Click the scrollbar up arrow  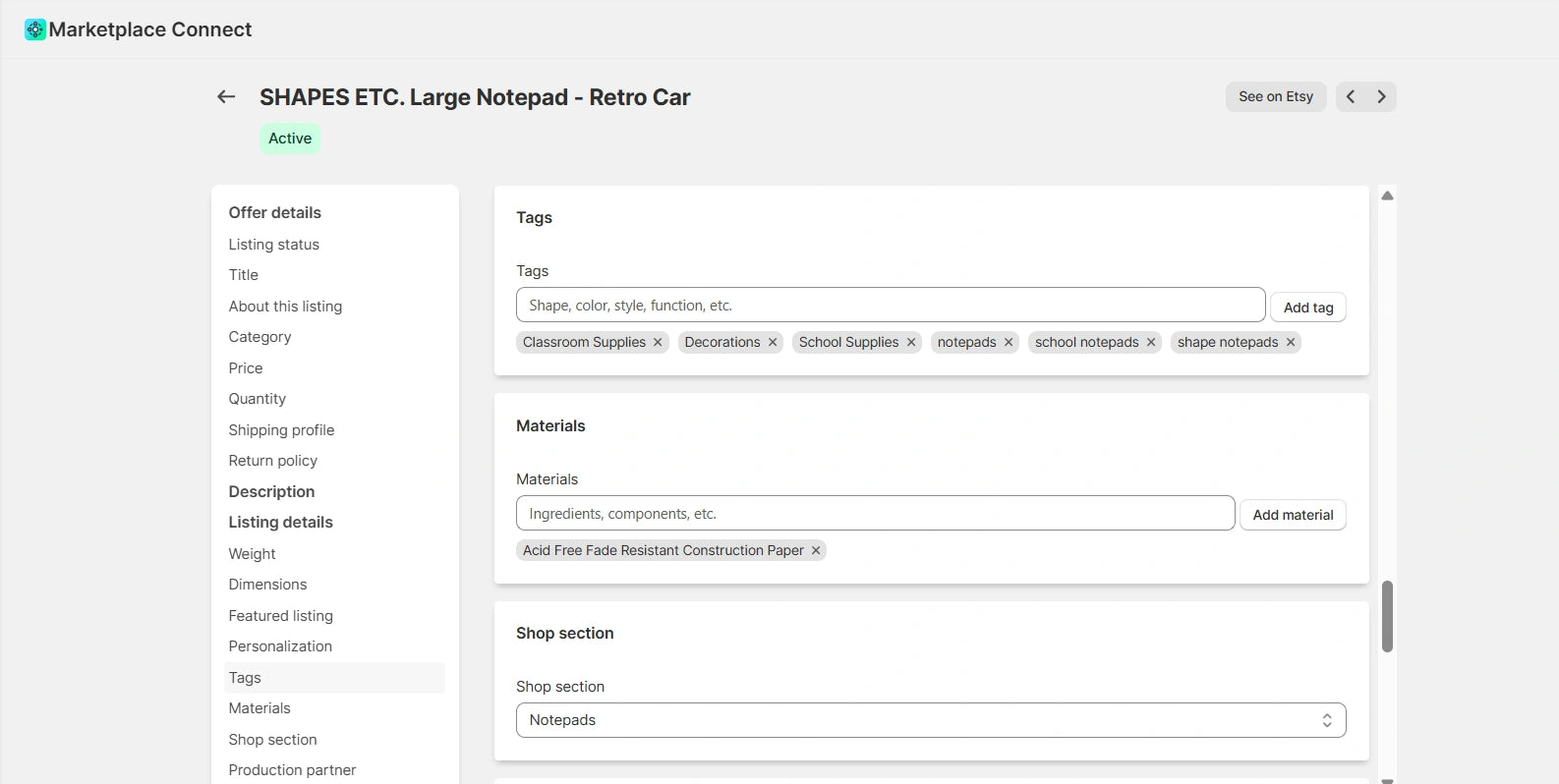click(1387, 196)
